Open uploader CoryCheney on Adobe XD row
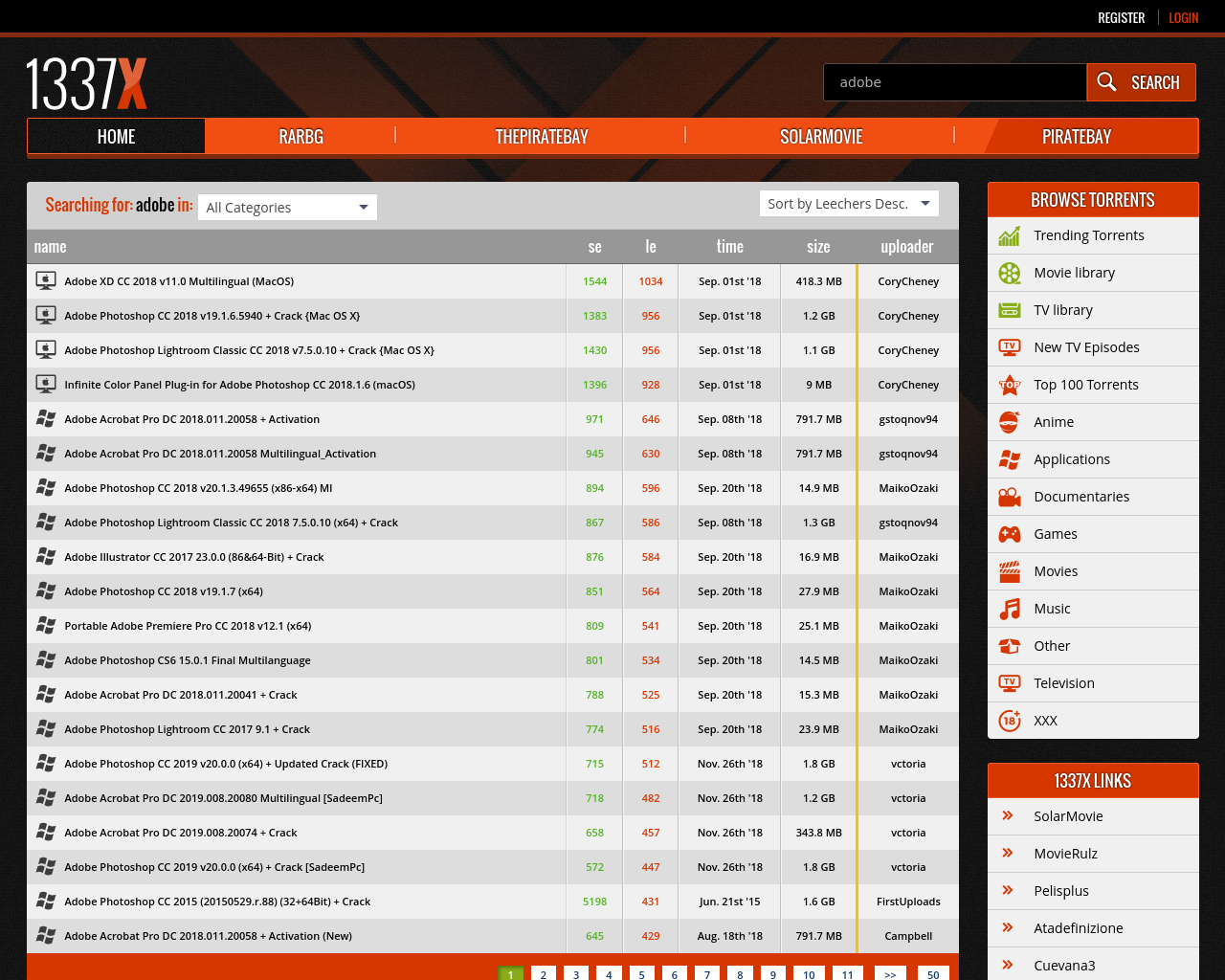 pos(908,281)
